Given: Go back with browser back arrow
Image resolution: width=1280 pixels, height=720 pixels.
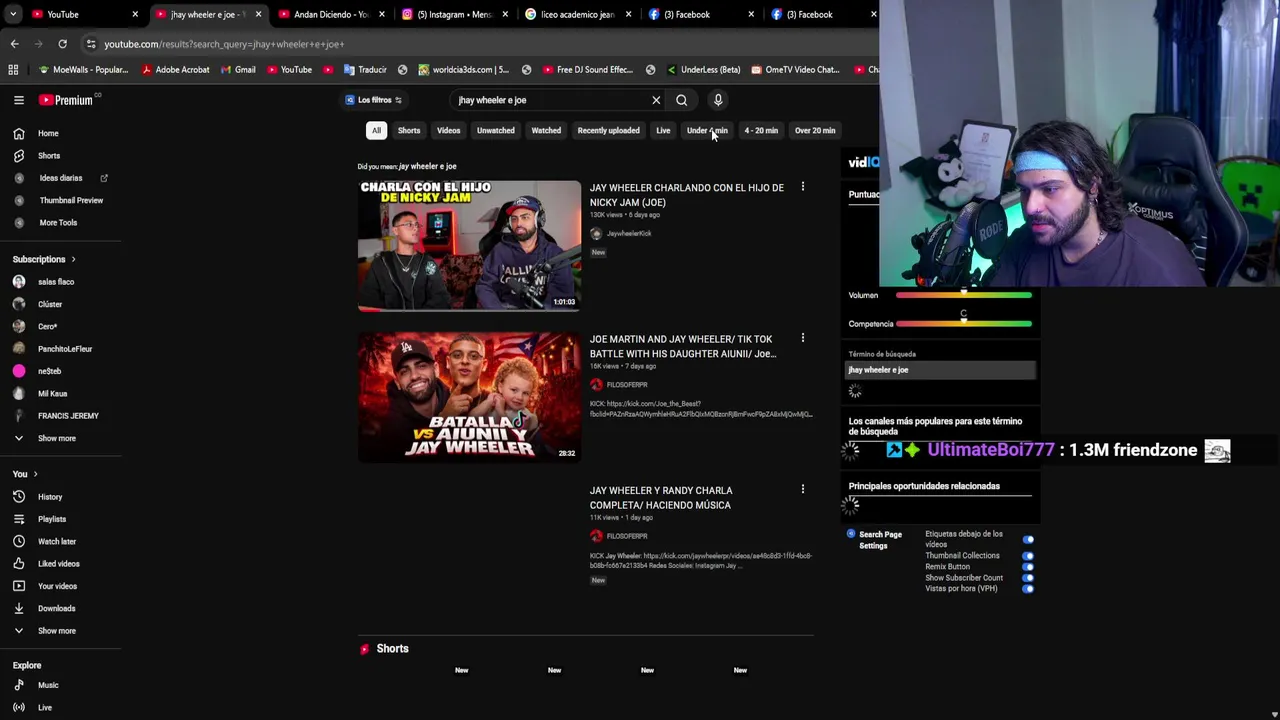Looking at the screenshot, I should (x=14, y=44).
